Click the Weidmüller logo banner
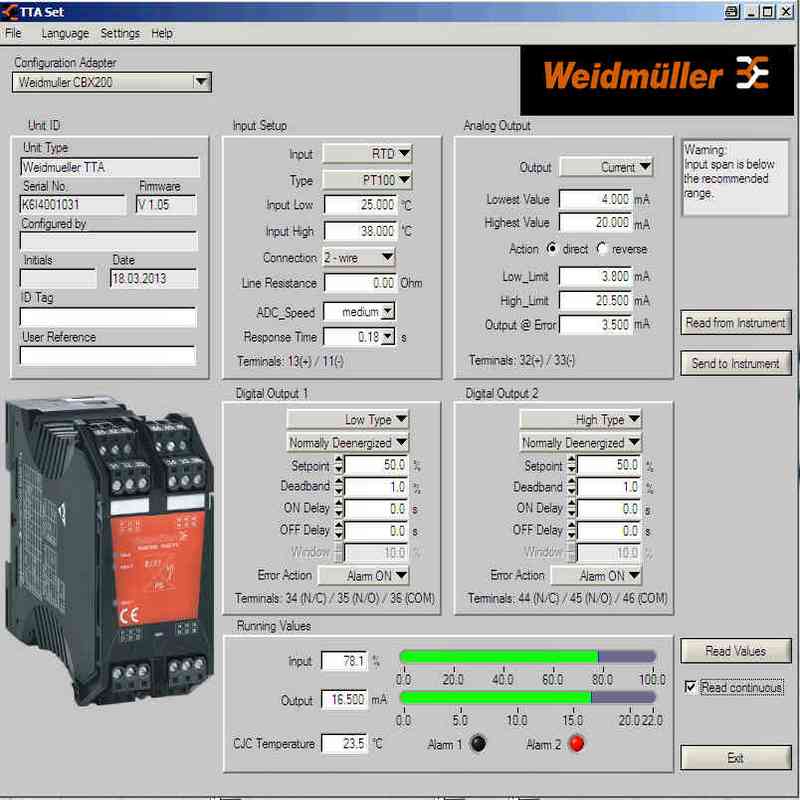 click(655, 76)
